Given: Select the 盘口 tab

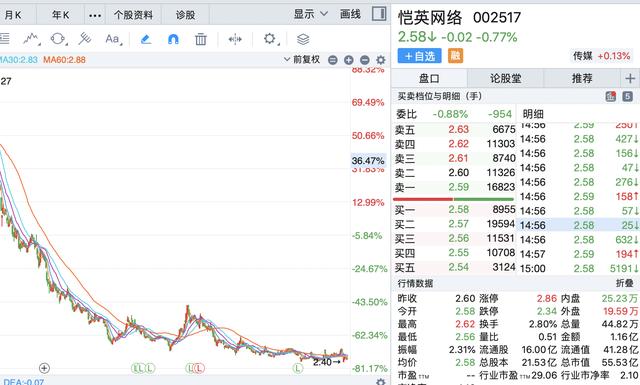Looking at the screenshot, I should pyautogui.click(x=429, y=78).
